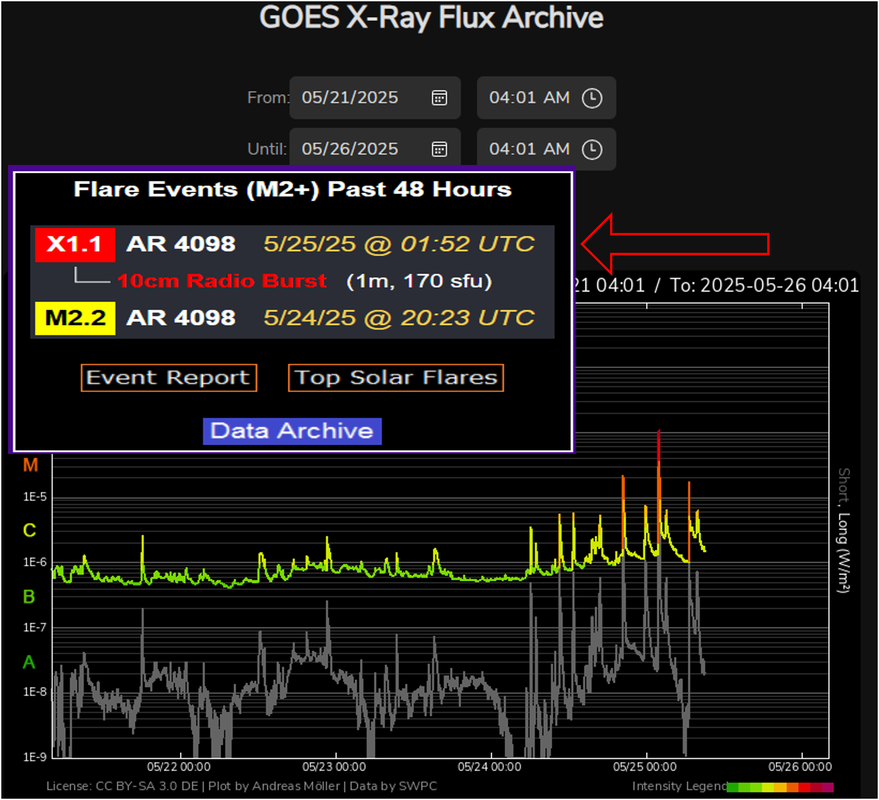The width and height of the screenshot is (879, 800).
Task: Click the Intensity Legend label
Action: click(x=679, y=787)
